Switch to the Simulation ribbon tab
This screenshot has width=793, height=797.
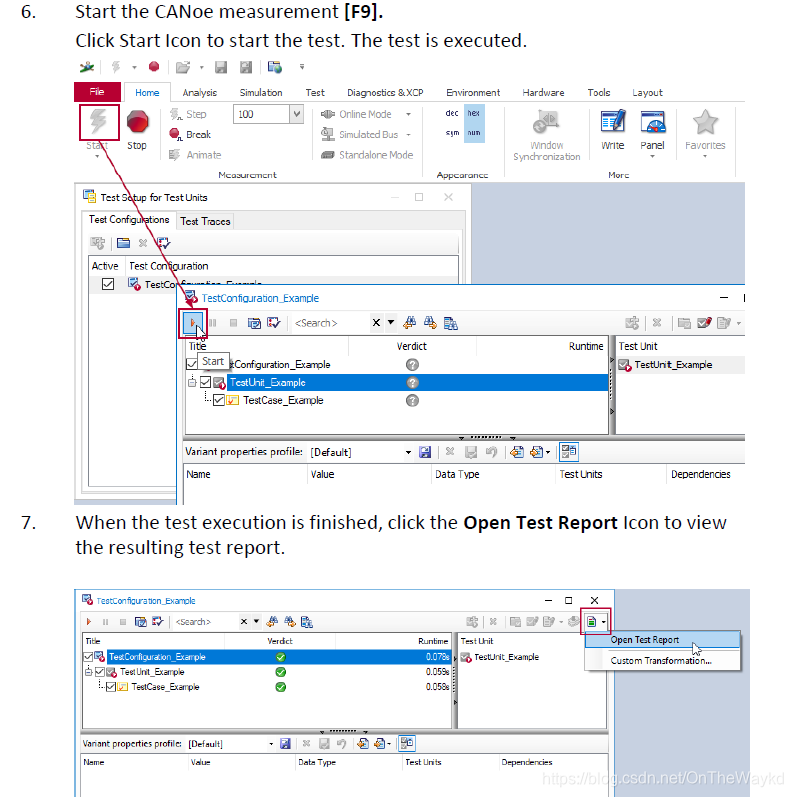point(261,93)
